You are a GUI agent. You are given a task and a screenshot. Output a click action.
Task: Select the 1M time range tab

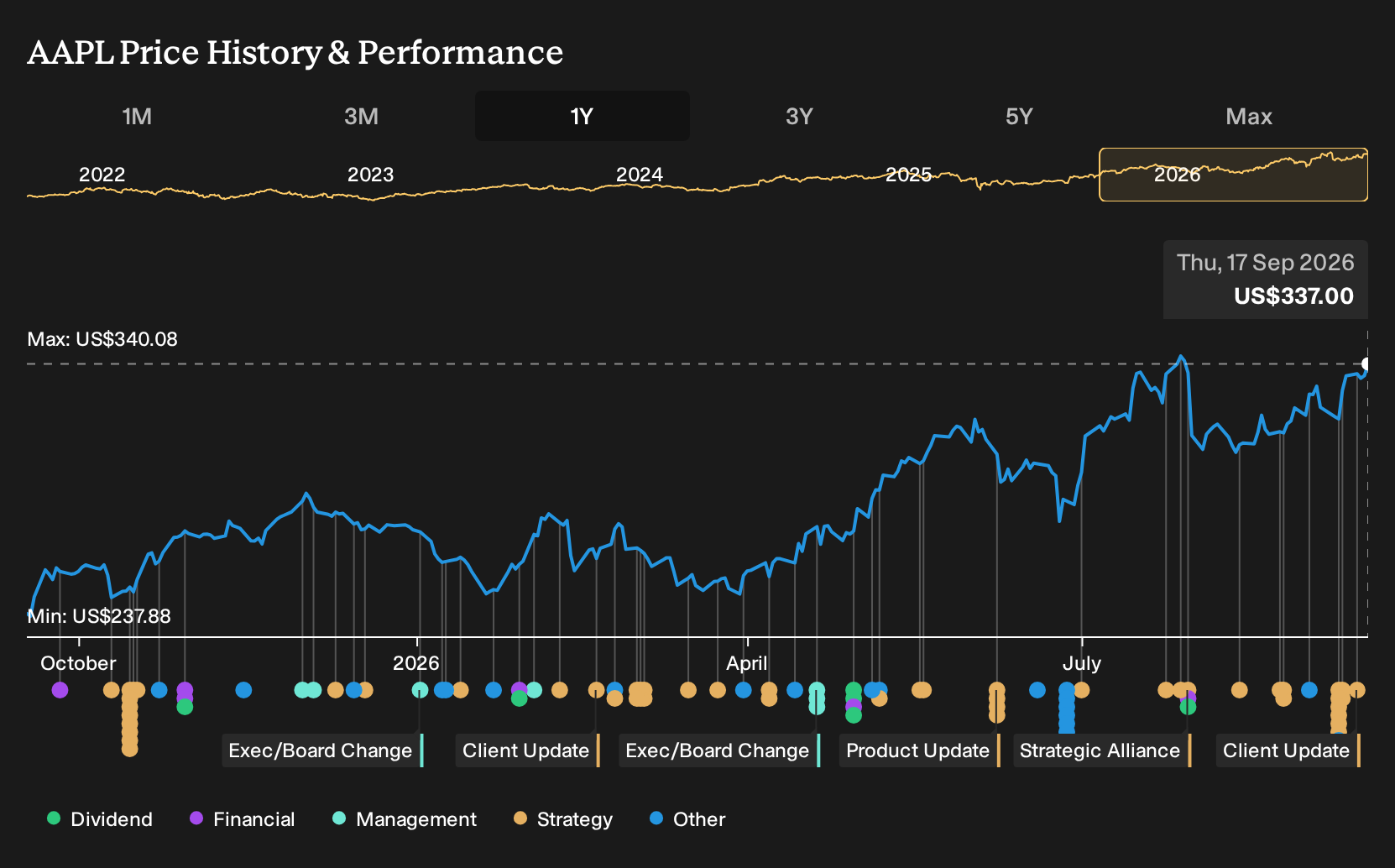point(137,116)
